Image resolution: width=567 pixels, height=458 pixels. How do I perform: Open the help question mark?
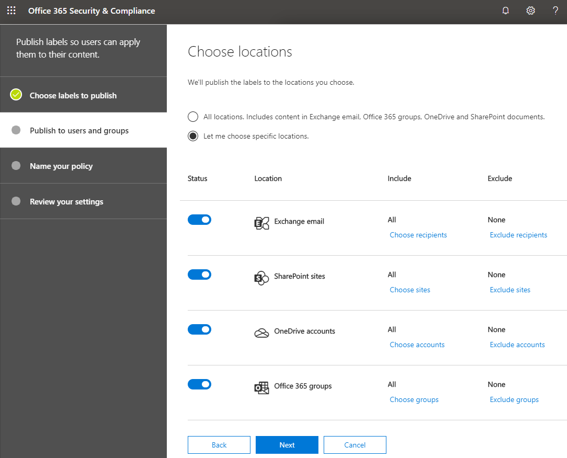(555, 10)
